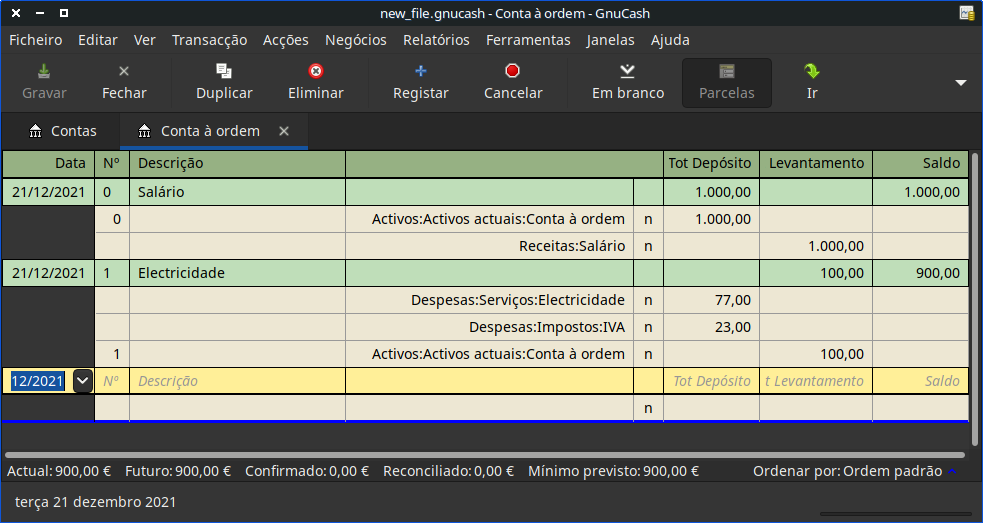Close the Conta à ordem tab
The width and height of the screenshot is (983, 523).
(284, 131)
